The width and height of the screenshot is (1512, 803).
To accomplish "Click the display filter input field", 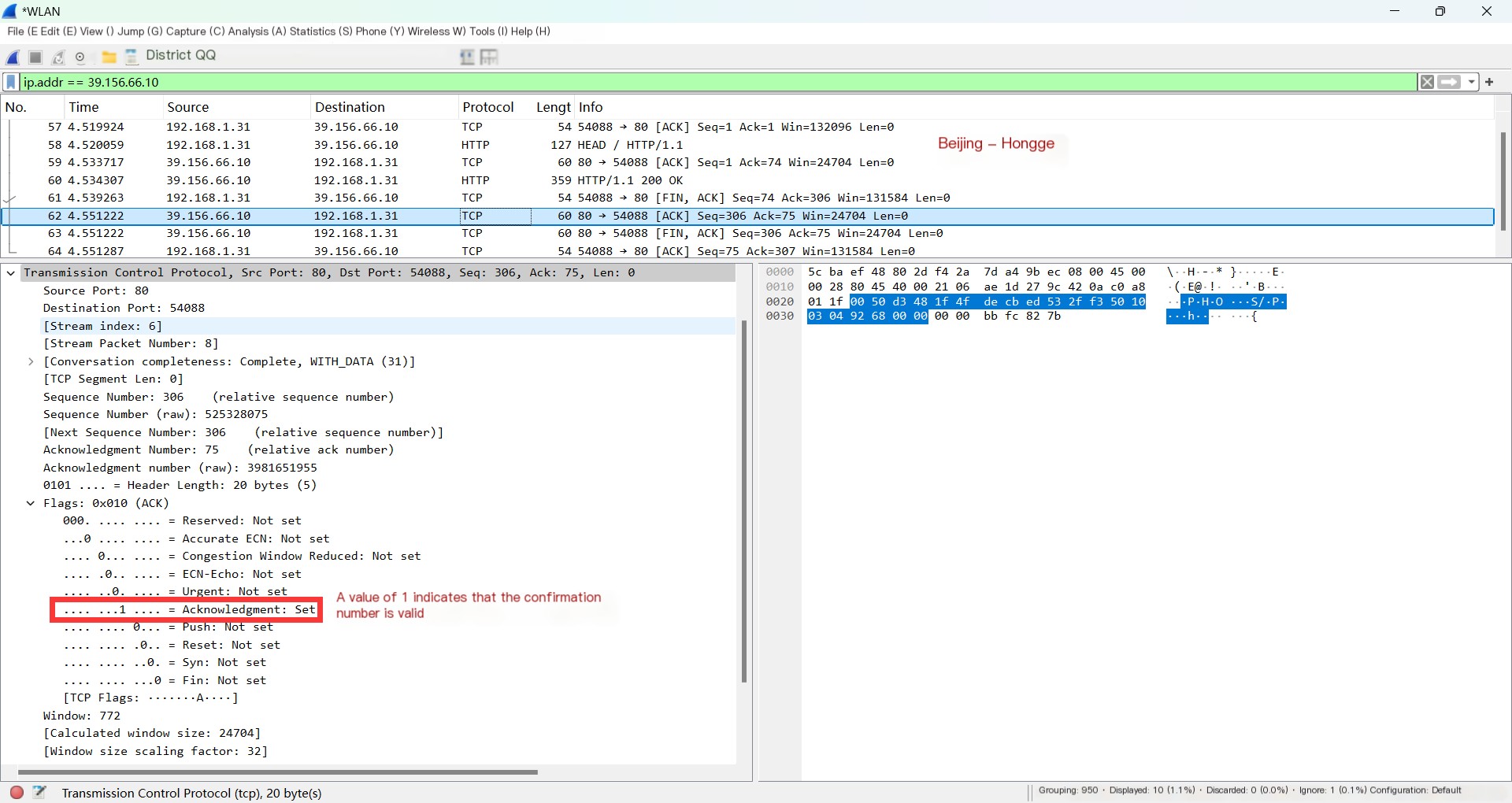I will pos(718,82).
